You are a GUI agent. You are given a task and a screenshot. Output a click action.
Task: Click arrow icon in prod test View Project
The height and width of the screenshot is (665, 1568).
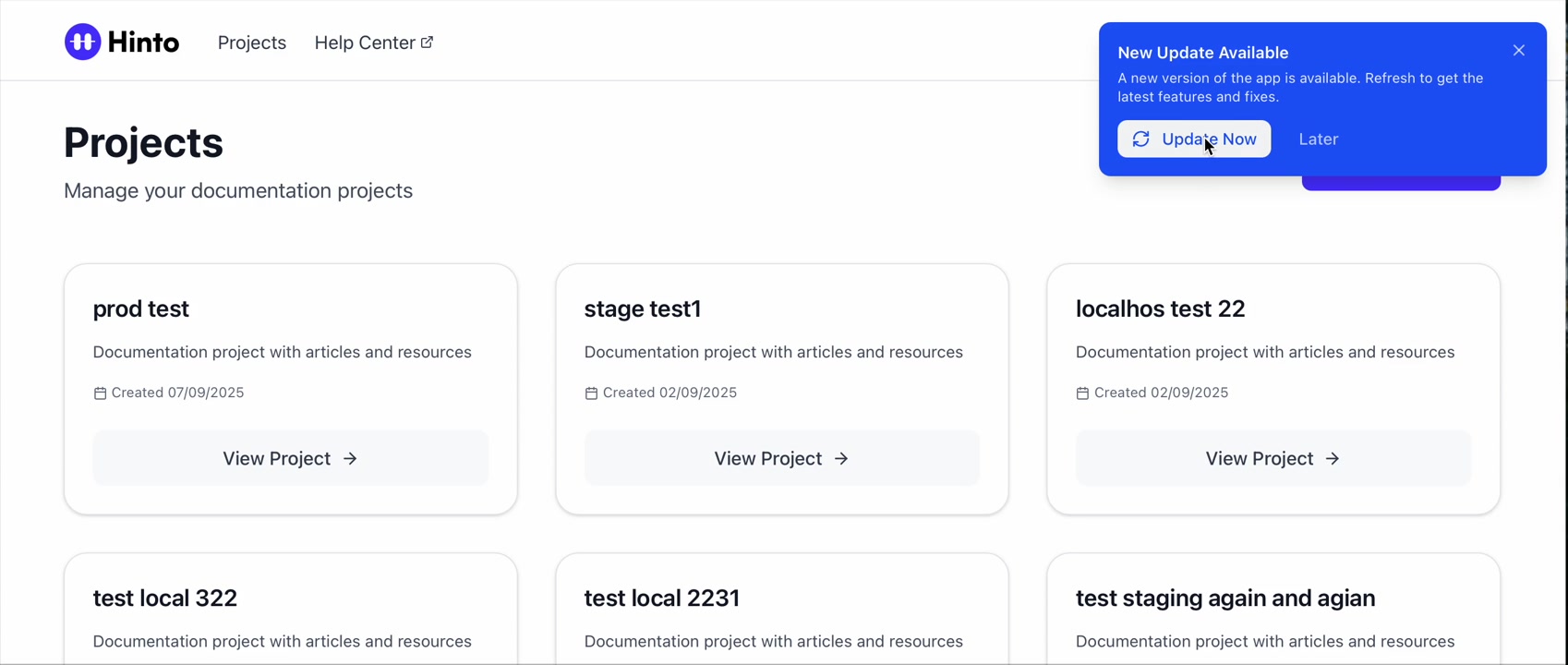point(350,459)
